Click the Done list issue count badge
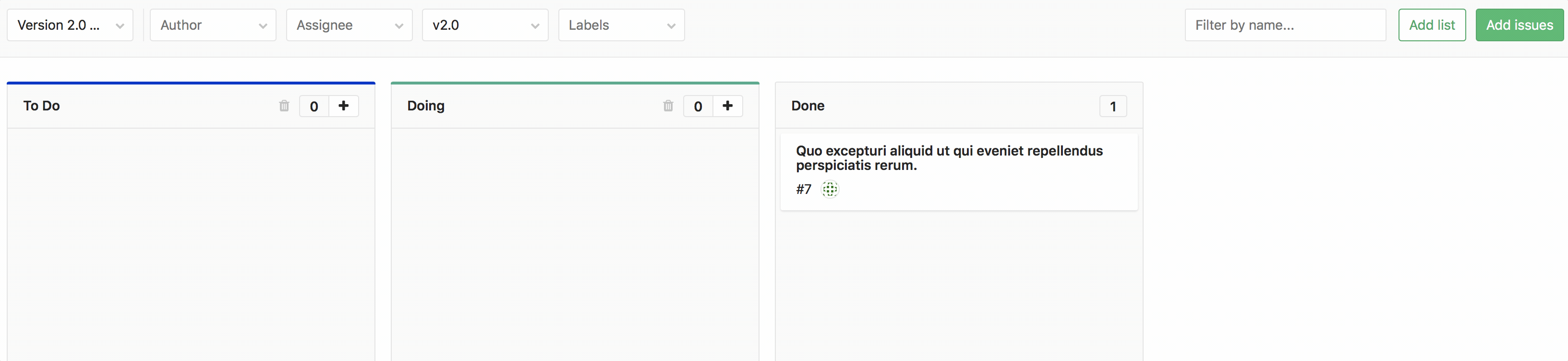This screenshot has height=361, width=1568. (x=1113, y=107)
